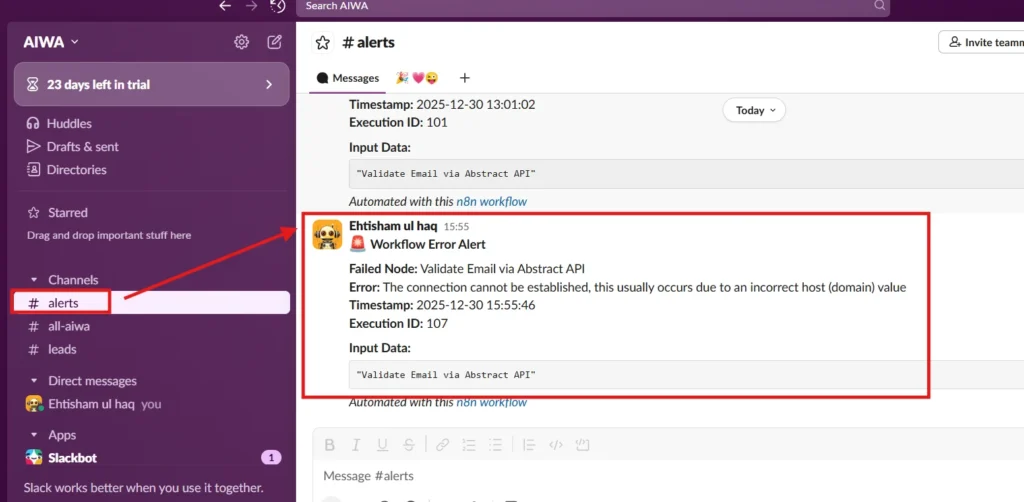Click the #alerts channel title

pos(368,42)
